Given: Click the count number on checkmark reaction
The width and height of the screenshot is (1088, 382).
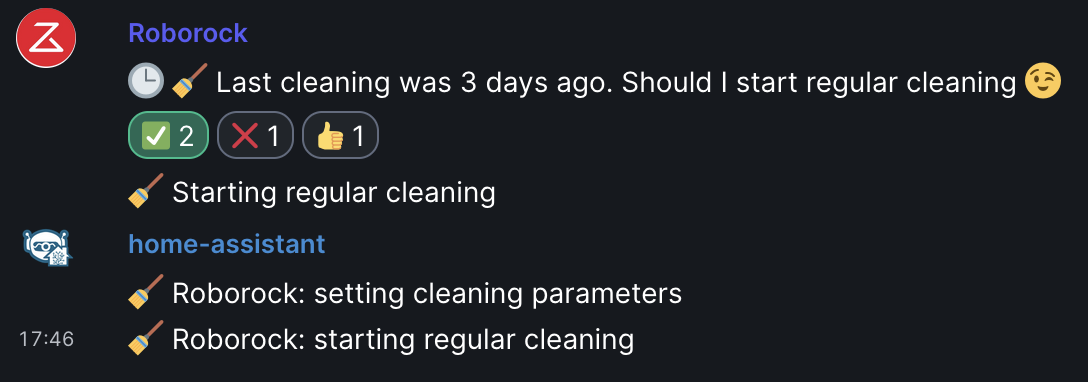Looking at the screenshot, I should pos(186,137).
